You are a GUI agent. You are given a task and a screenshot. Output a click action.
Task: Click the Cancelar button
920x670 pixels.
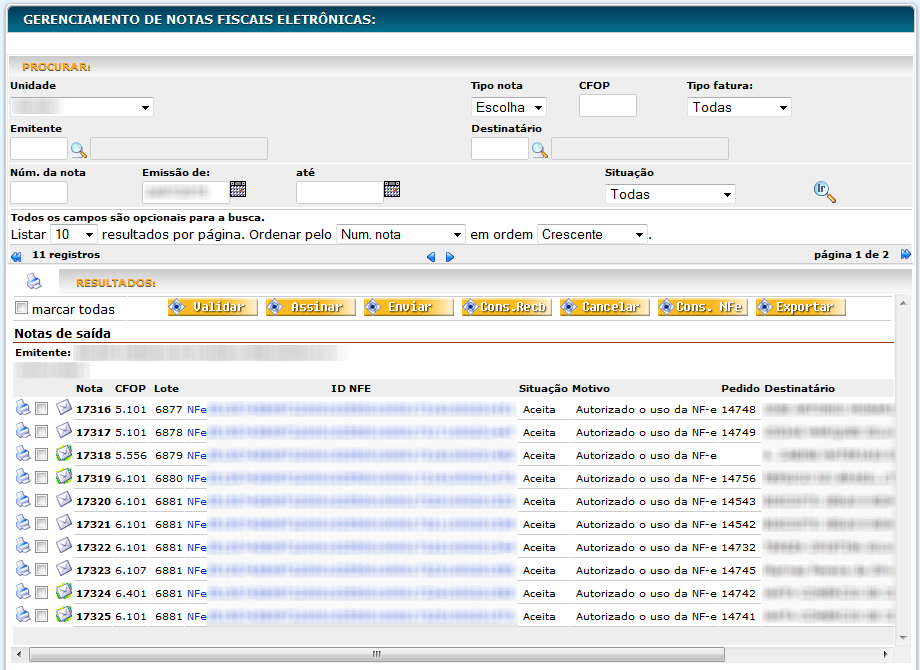click(x=605, y=307)
